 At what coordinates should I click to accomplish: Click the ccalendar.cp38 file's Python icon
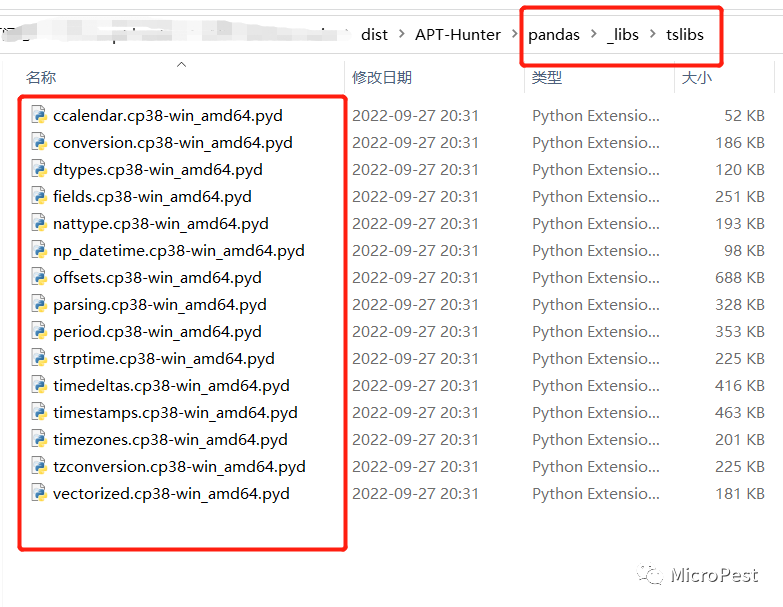pos(39,115)
